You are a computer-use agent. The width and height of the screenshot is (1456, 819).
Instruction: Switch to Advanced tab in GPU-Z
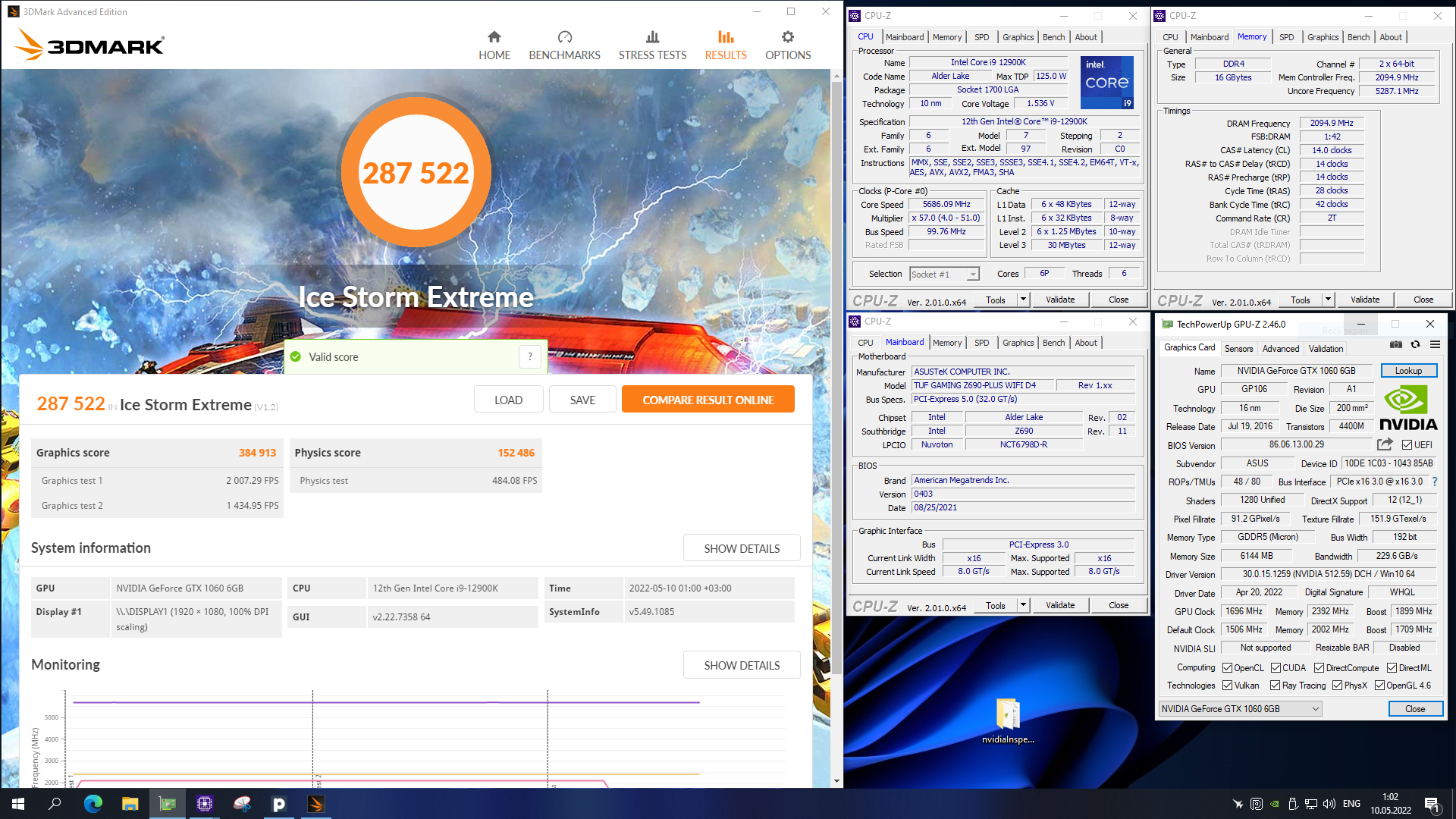pyautogui.click(x=1281, y=348)
